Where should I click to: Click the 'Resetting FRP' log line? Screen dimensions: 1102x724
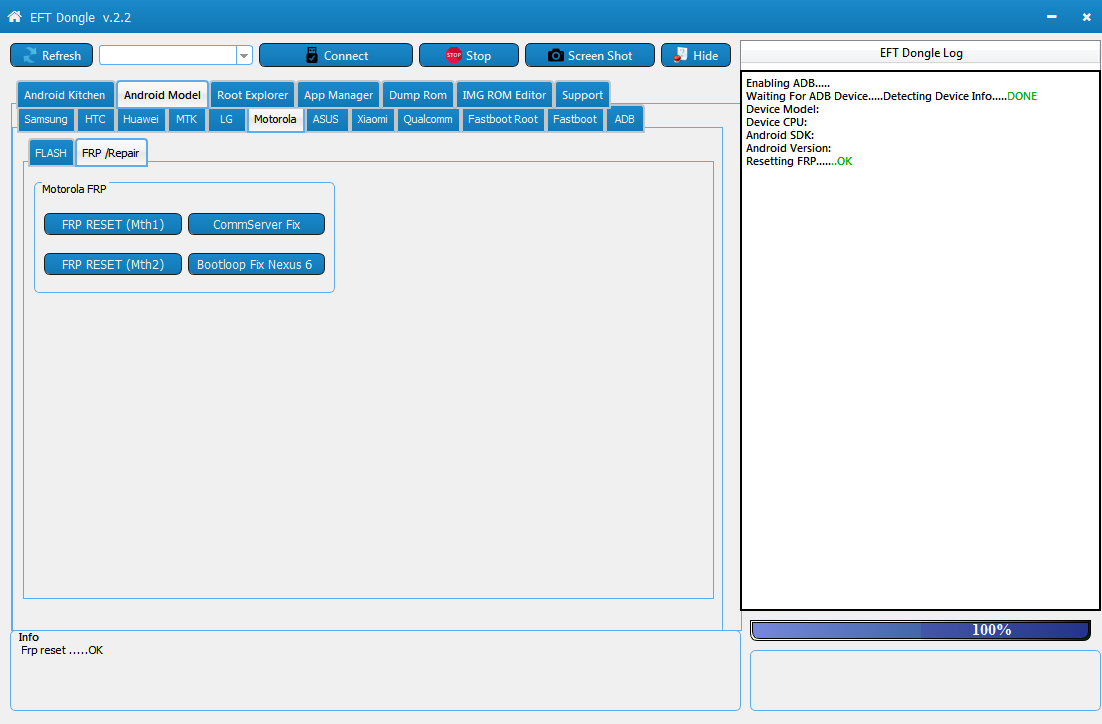point(799,162)
